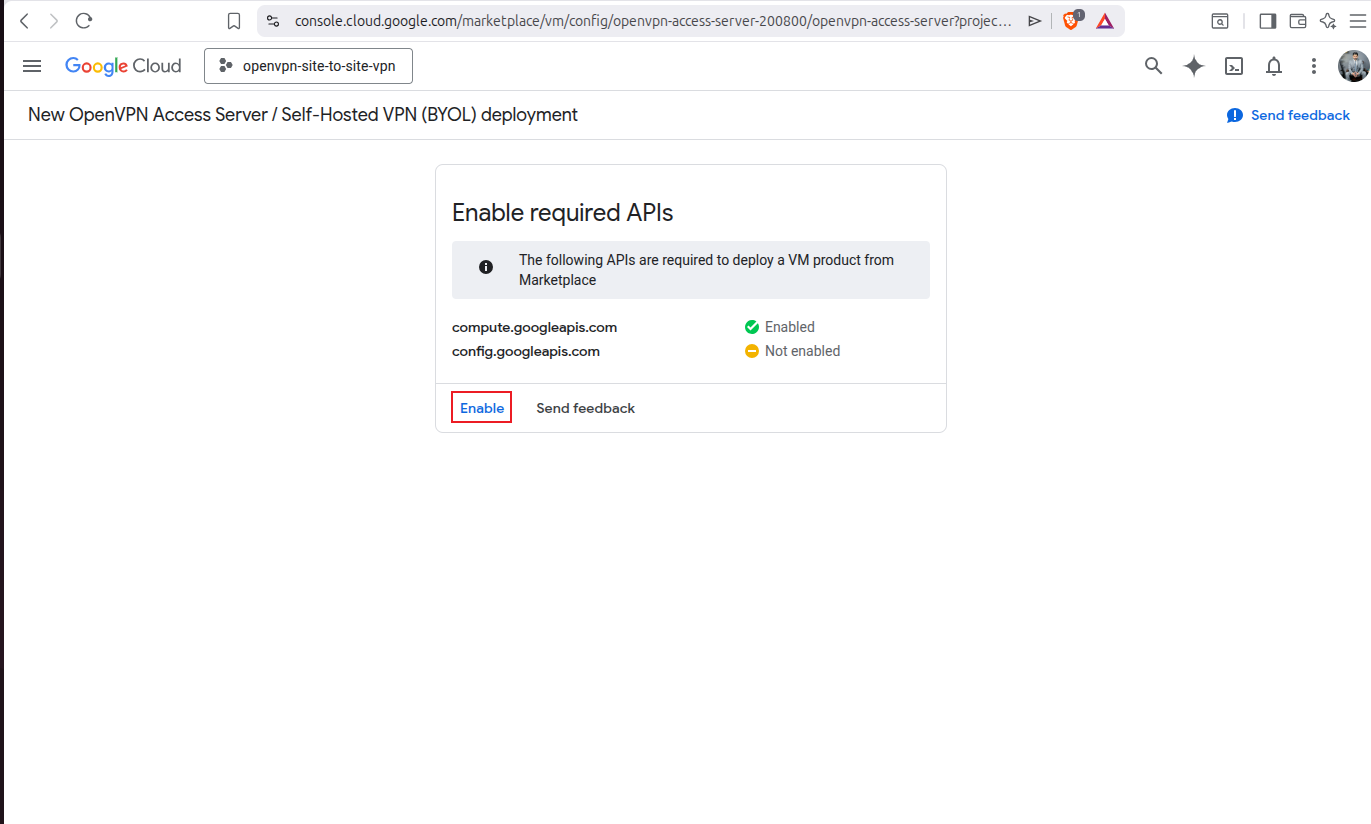Reload the page with the refresh icon

(84, 21)
